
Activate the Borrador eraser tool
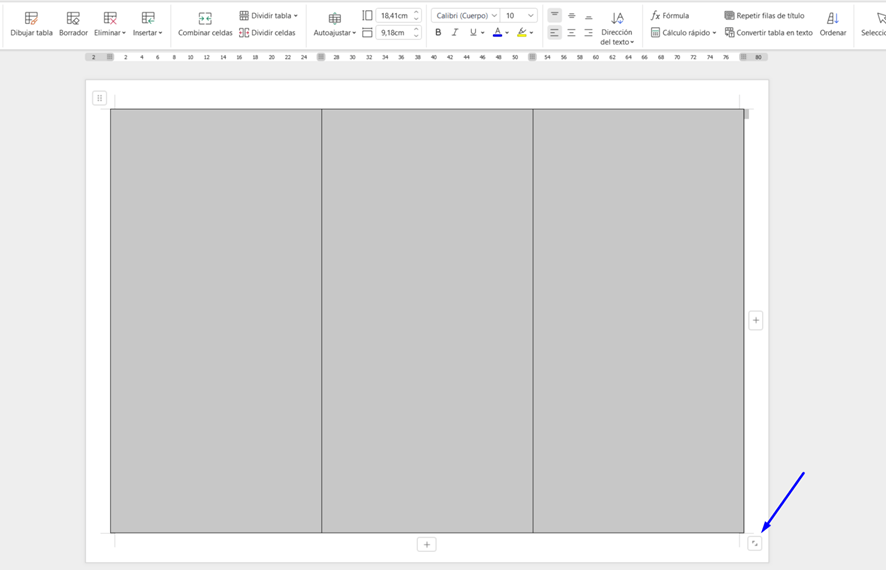(x=73, y=24)
